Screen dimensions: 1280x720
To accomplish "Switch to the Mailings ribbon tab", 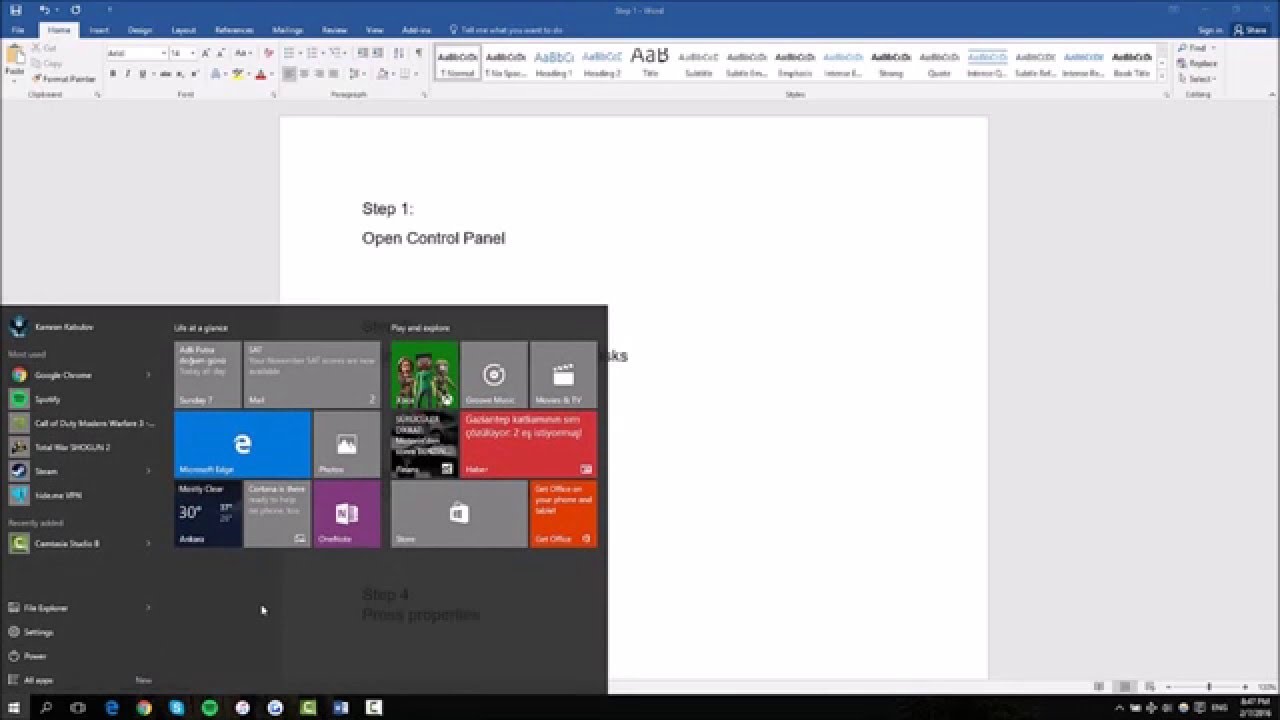I will click(288, 30).
